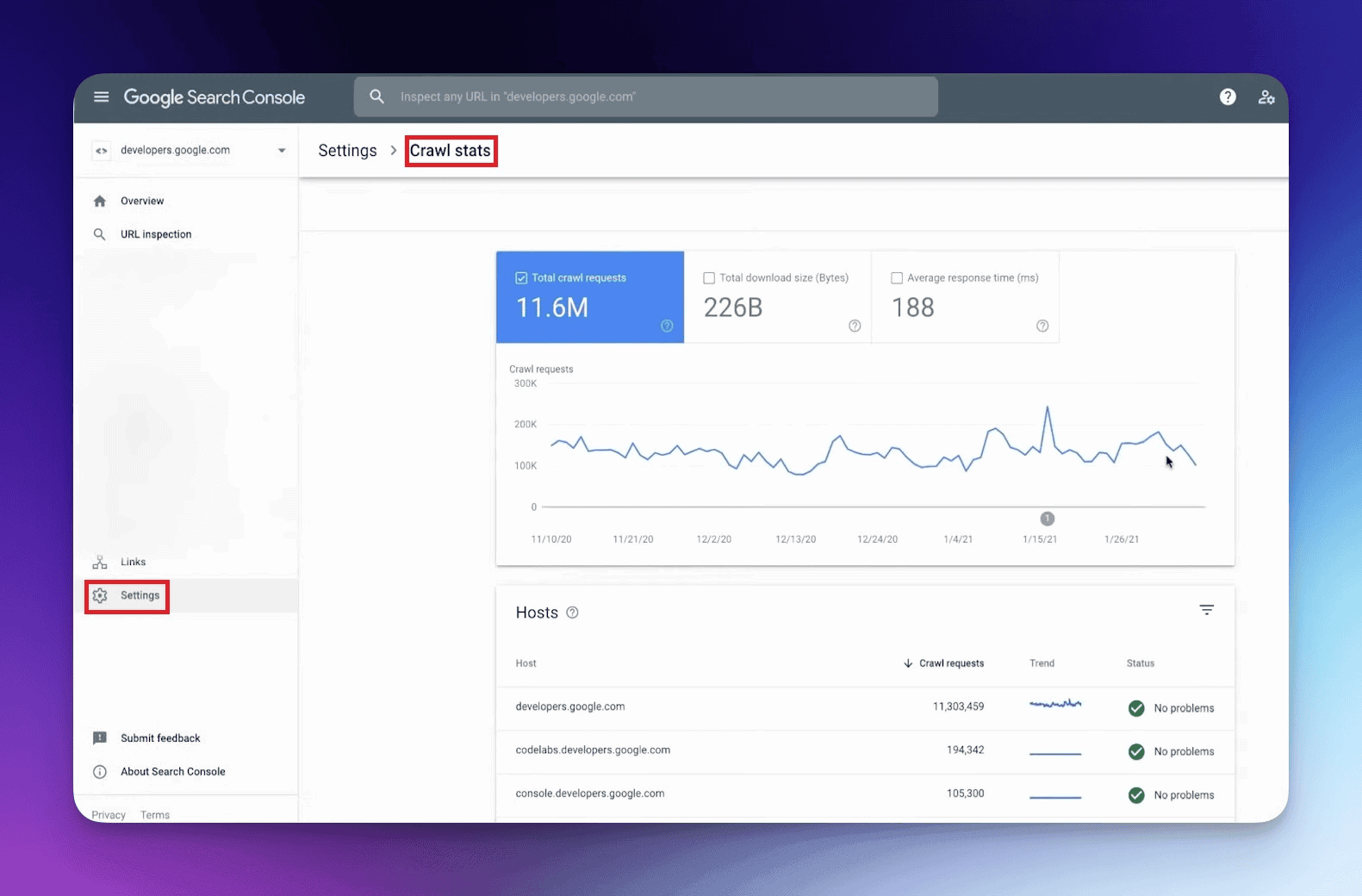Open the user settings account icon

click(1266, 97)
